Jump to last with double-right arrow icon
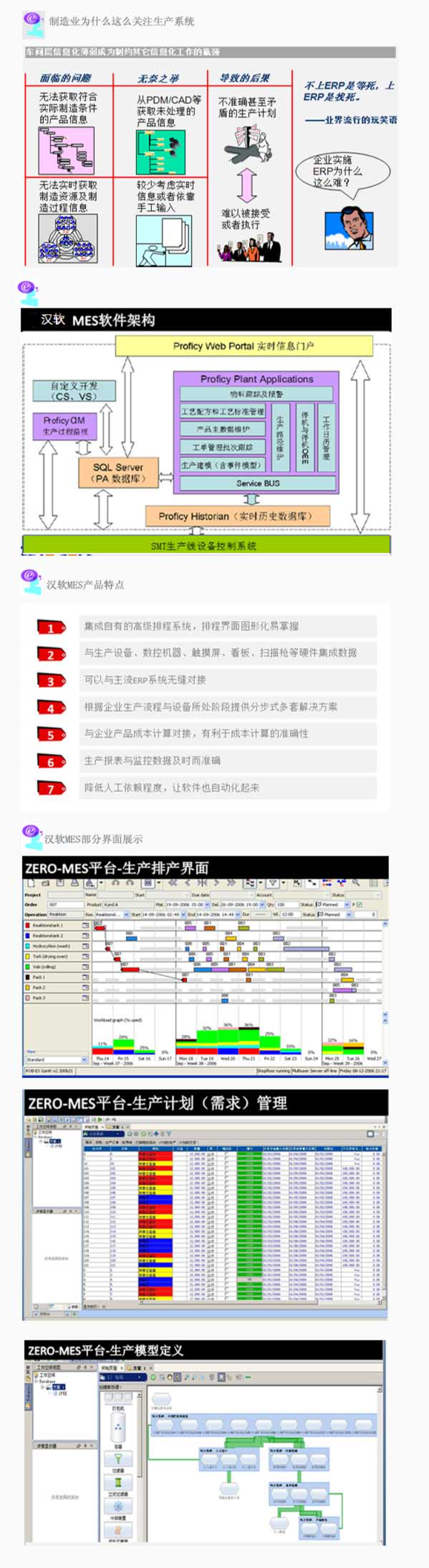Image resolution: width=429 pixels, height=1568 pixels. [x=231, y=883]
